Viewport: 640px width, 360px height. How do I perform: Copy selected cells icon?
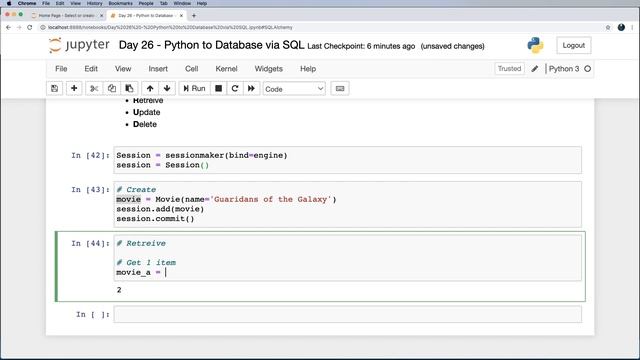(112, 89)
